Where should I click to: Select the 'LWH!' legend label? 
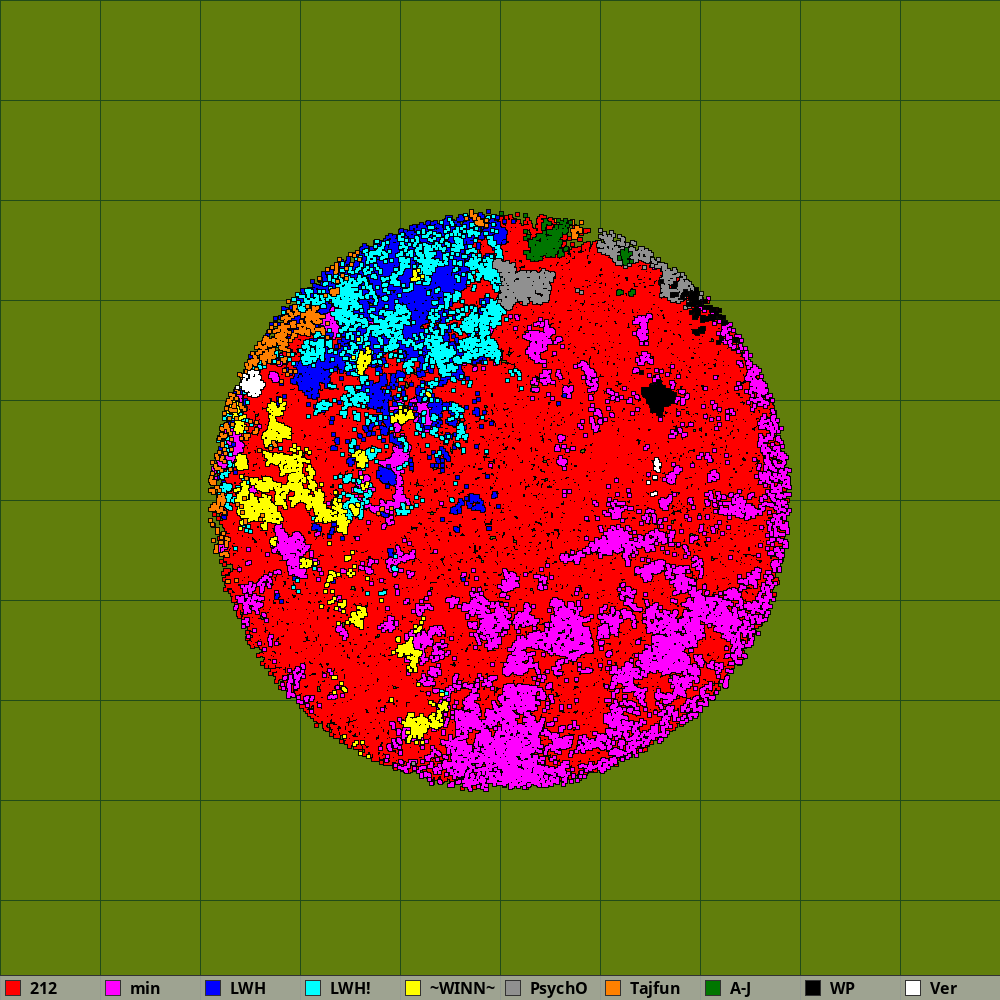tap(350, 988)
